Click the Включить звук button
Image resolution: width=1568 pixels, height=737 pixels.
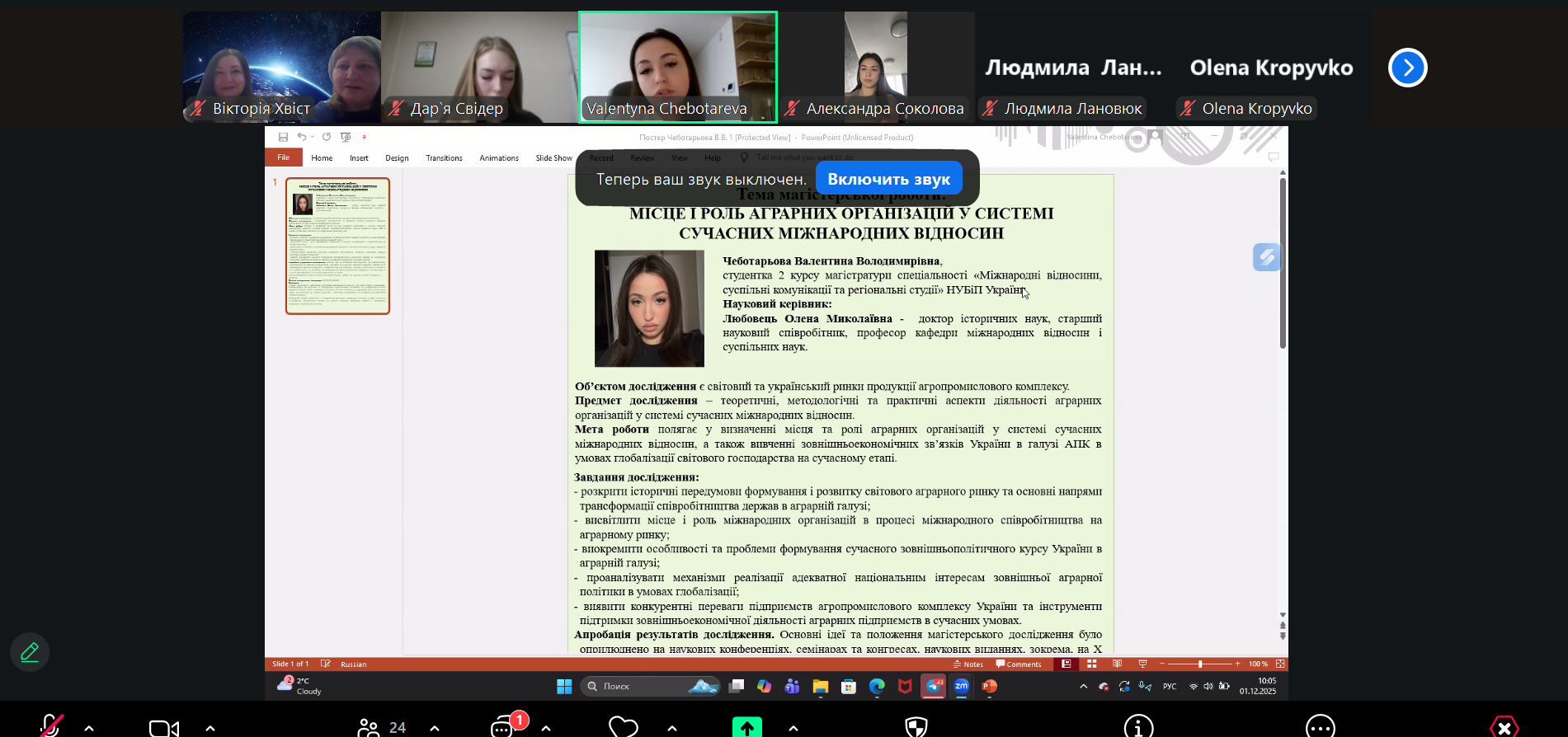pos(888,179)
